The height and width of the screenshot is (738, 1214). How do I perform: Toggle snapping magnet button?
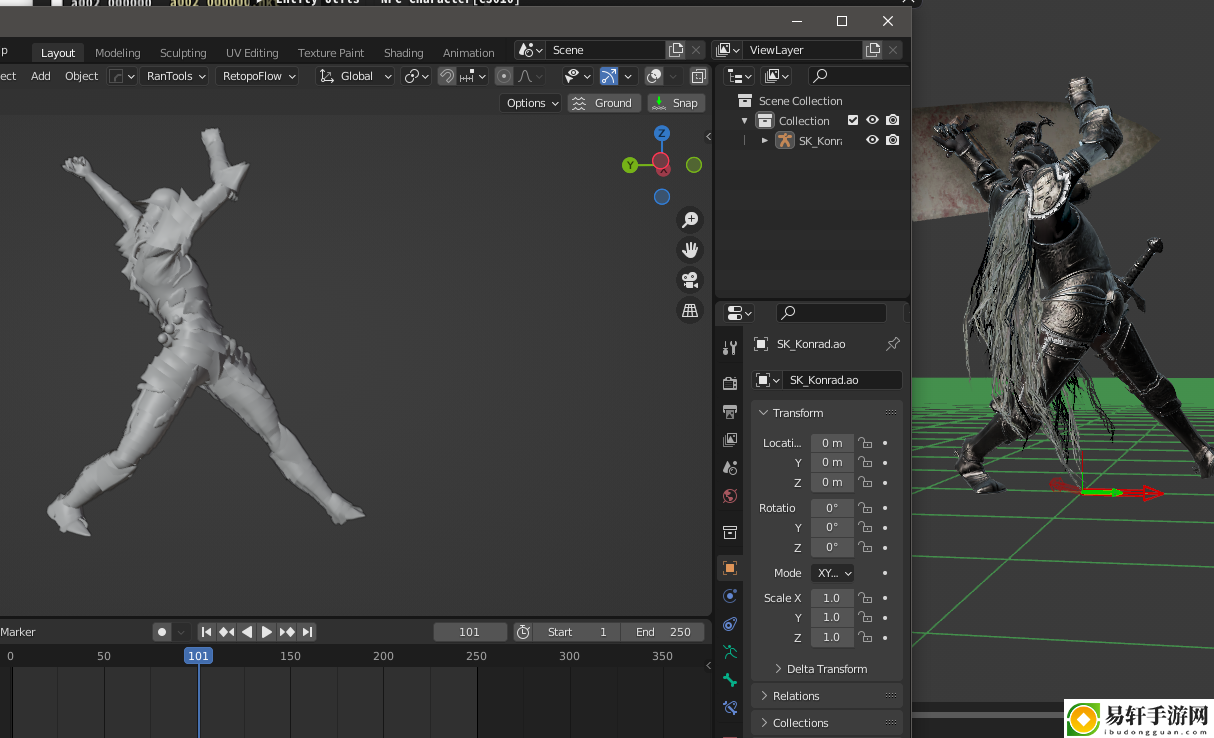point(447,76)
